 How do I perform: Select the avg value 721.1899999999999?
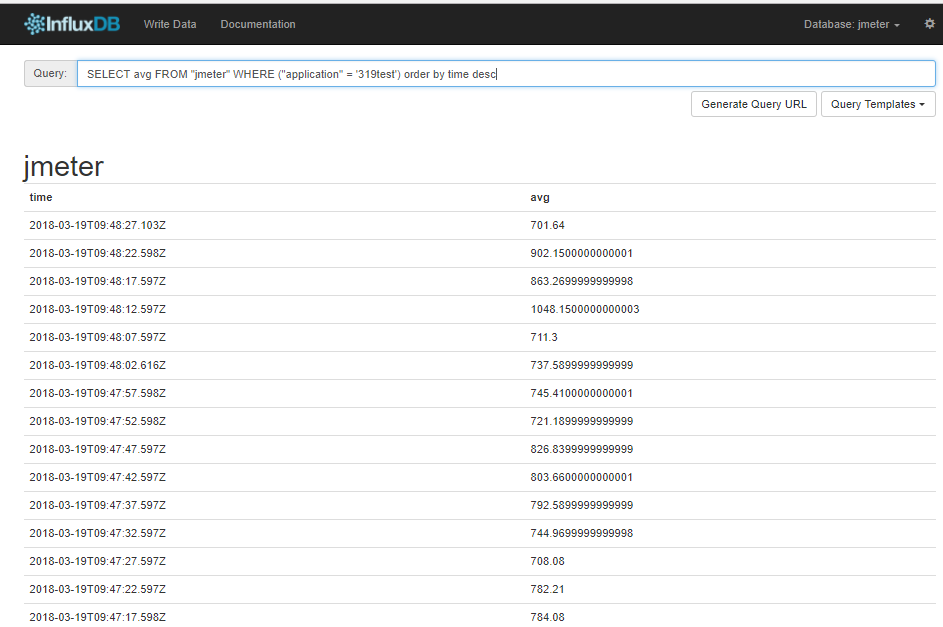pyautogui.click(x=582, y=421)
